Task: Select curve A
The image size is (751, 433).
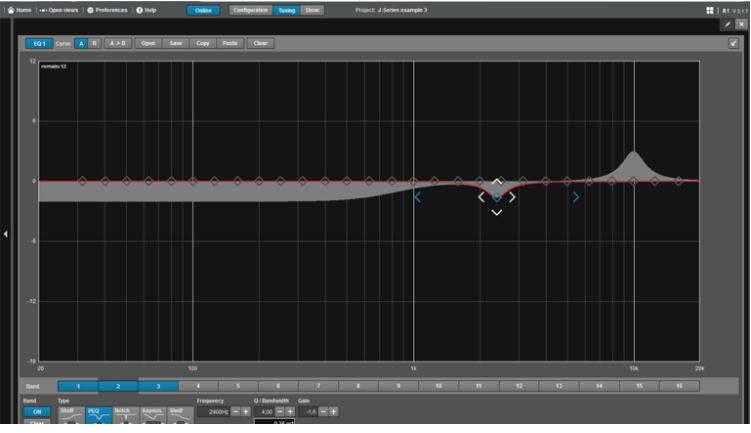Action: 82,43
